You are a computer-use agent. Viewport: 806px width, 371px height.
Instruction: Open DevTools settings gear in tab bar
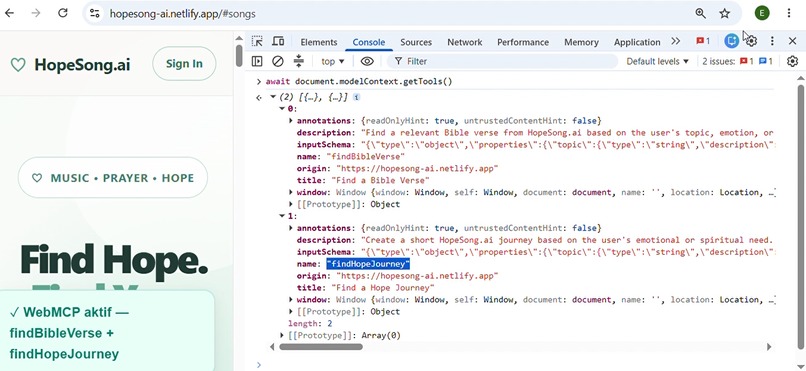pos(751,41)
